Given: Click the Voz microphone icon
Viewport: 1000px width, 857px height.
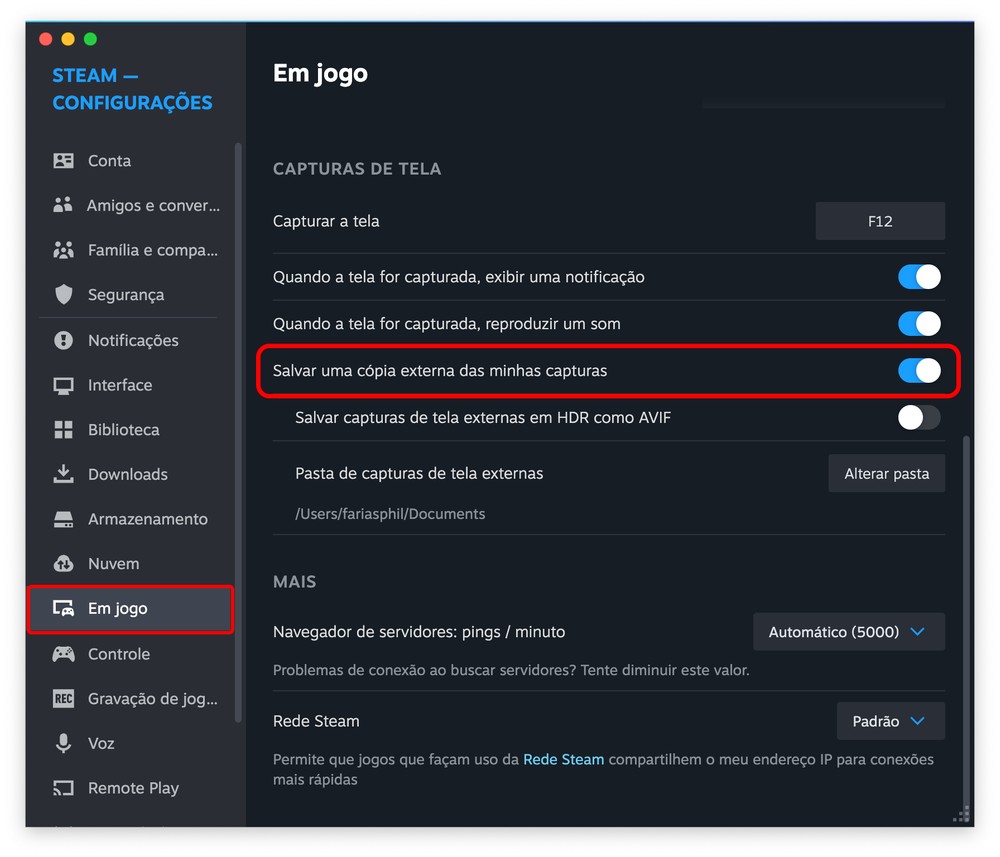Looking at the screenshot, I should pos(63,743).
